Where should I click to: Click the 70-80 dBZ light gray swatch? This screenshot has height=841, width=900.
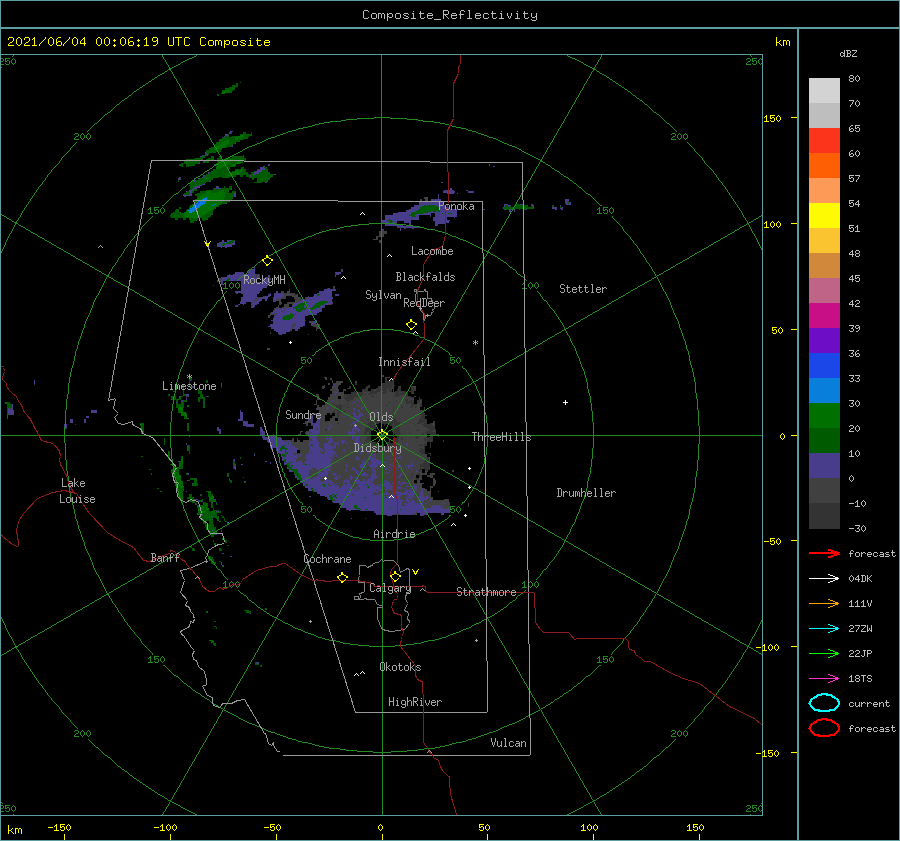coord(824,90)
